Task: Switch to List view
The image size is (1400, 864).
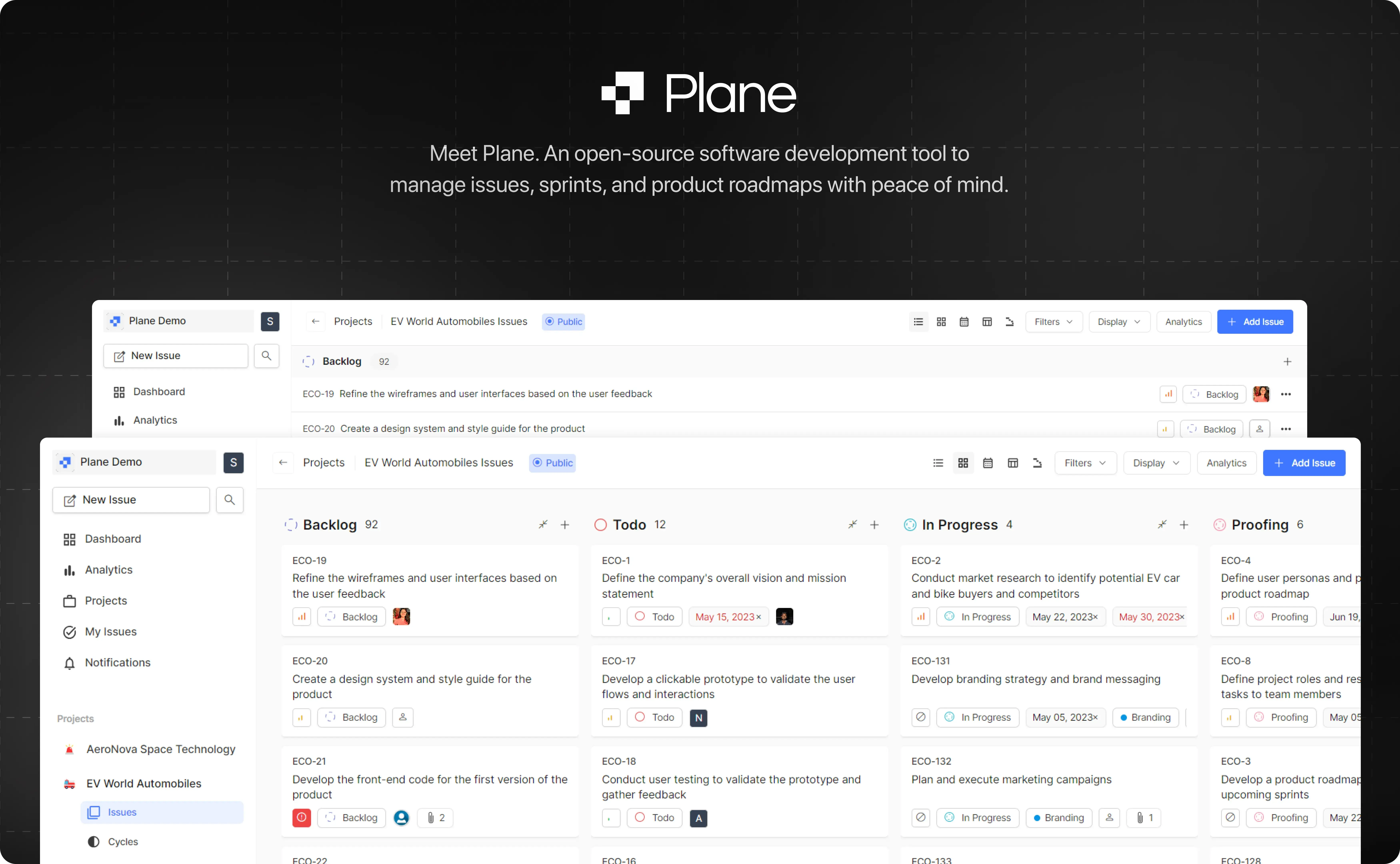Action: coord(938,463)
